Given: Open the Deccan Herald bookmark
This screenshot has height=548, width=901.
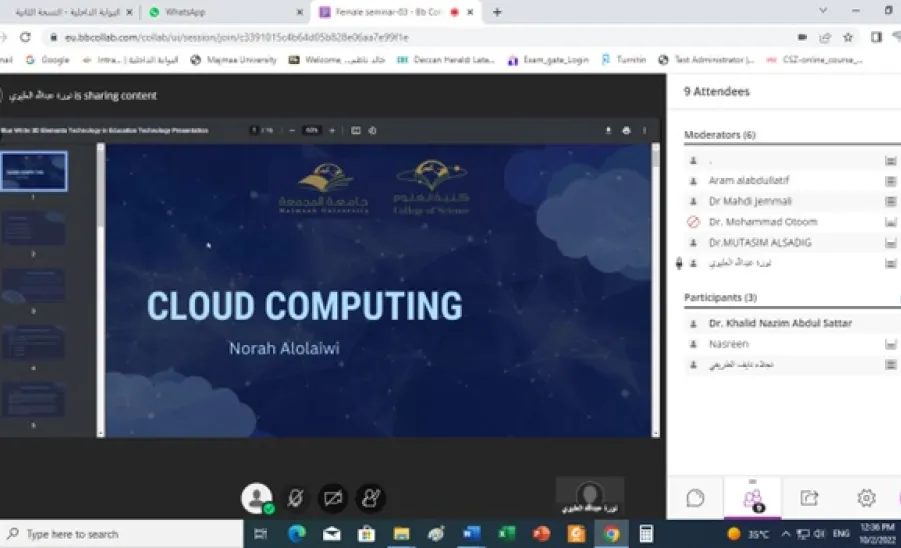Looking at the screenshot, I should tap(445, 60).
